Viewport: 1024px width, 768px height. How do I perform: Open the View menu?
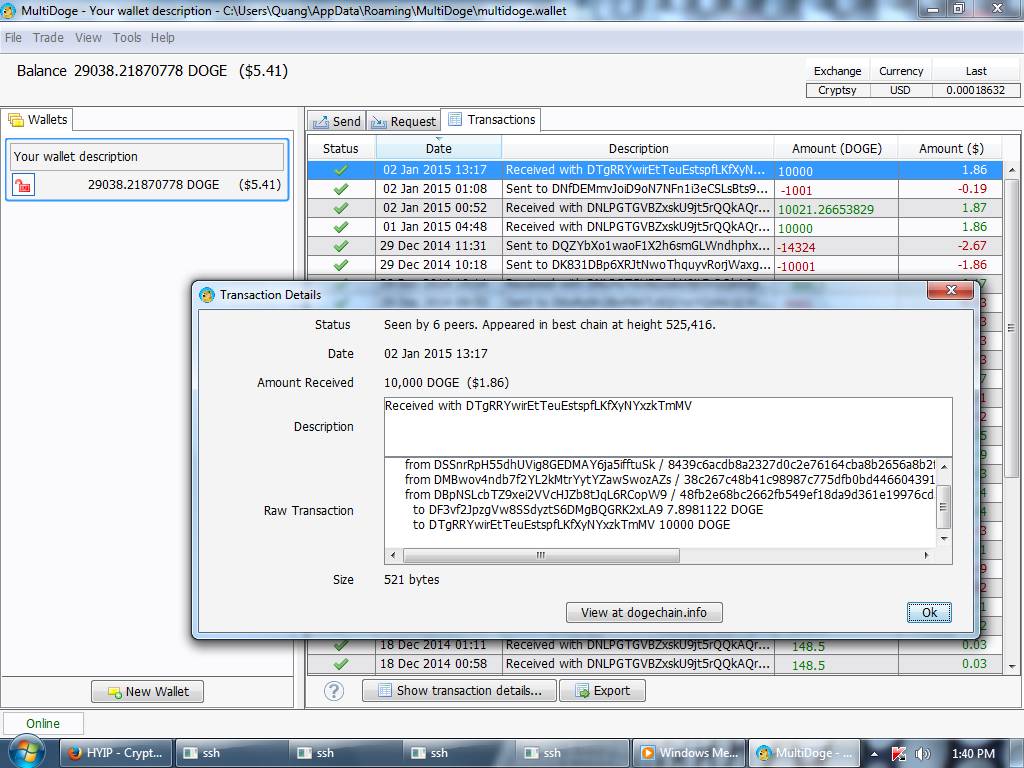(88, 38)
